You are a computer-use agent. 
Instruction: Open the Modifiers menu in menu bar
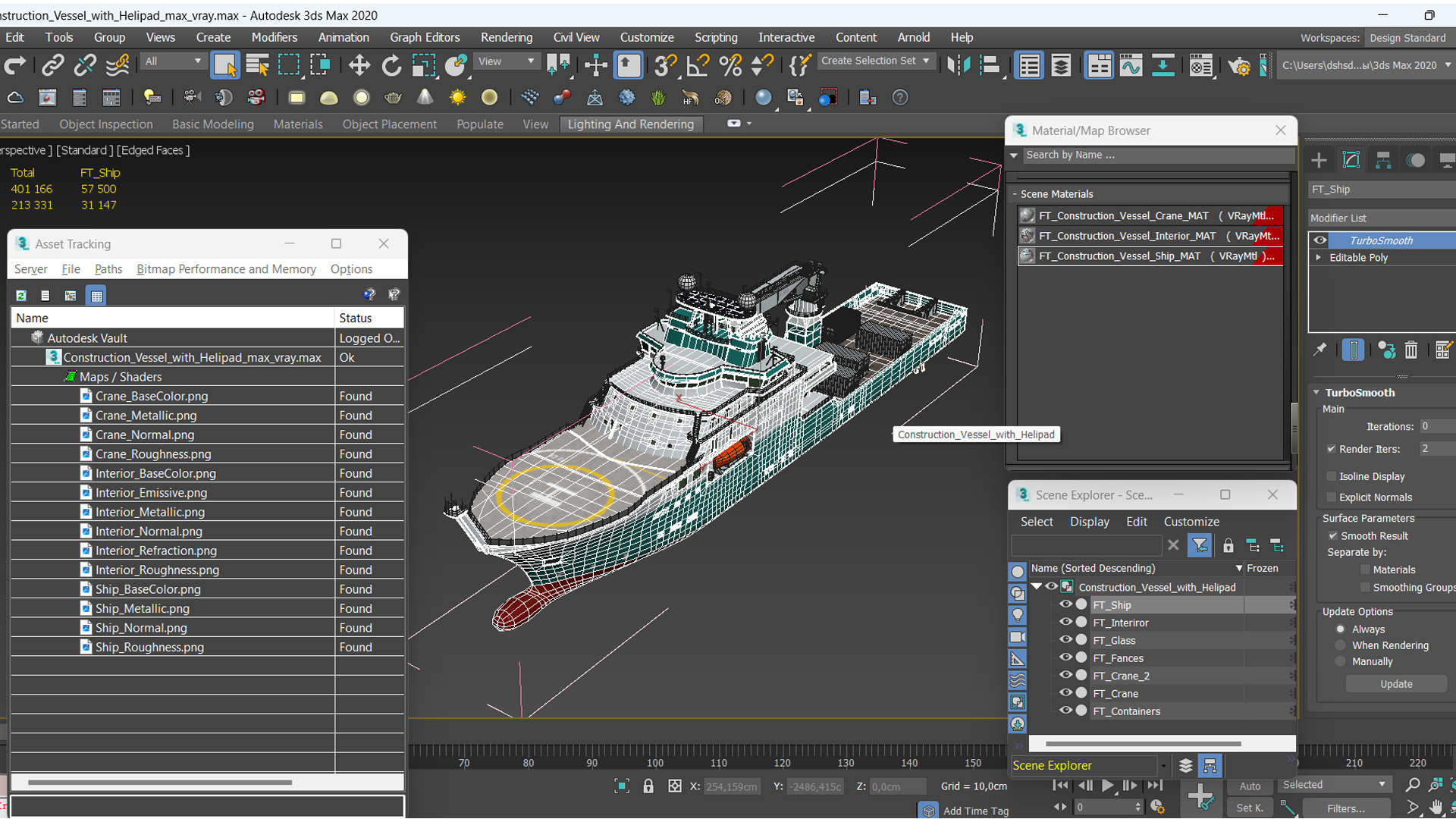tap(272, 37)
